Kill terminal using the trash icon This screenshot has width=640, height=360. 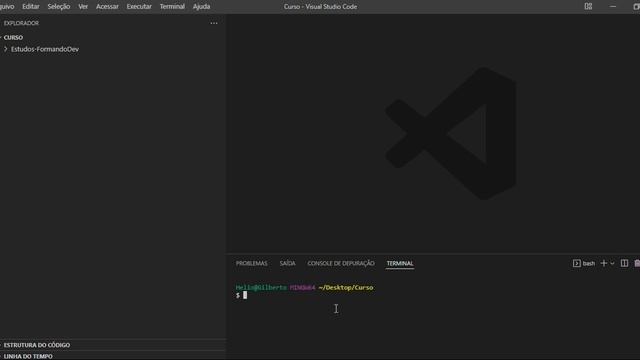pos(637,263)
